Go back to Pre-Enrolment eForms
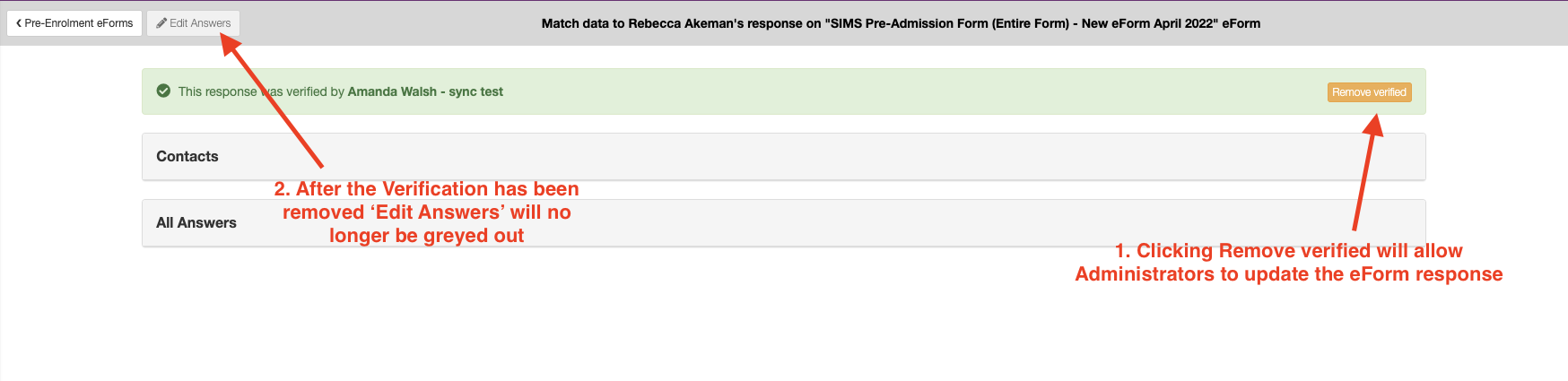Viewport: 1568px width, 381px height. click(x=74, y=23)
